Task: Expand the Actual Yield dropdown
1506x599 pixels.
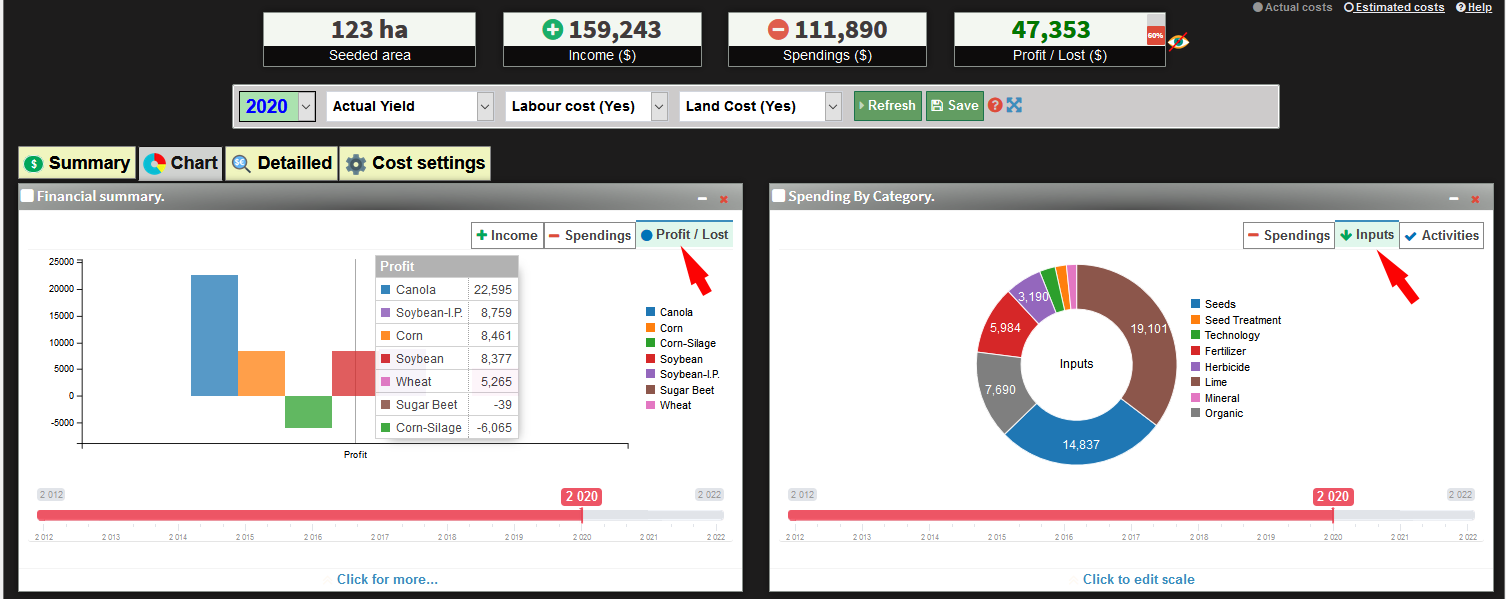Action: pyautogui.click(x=485, y=105)
